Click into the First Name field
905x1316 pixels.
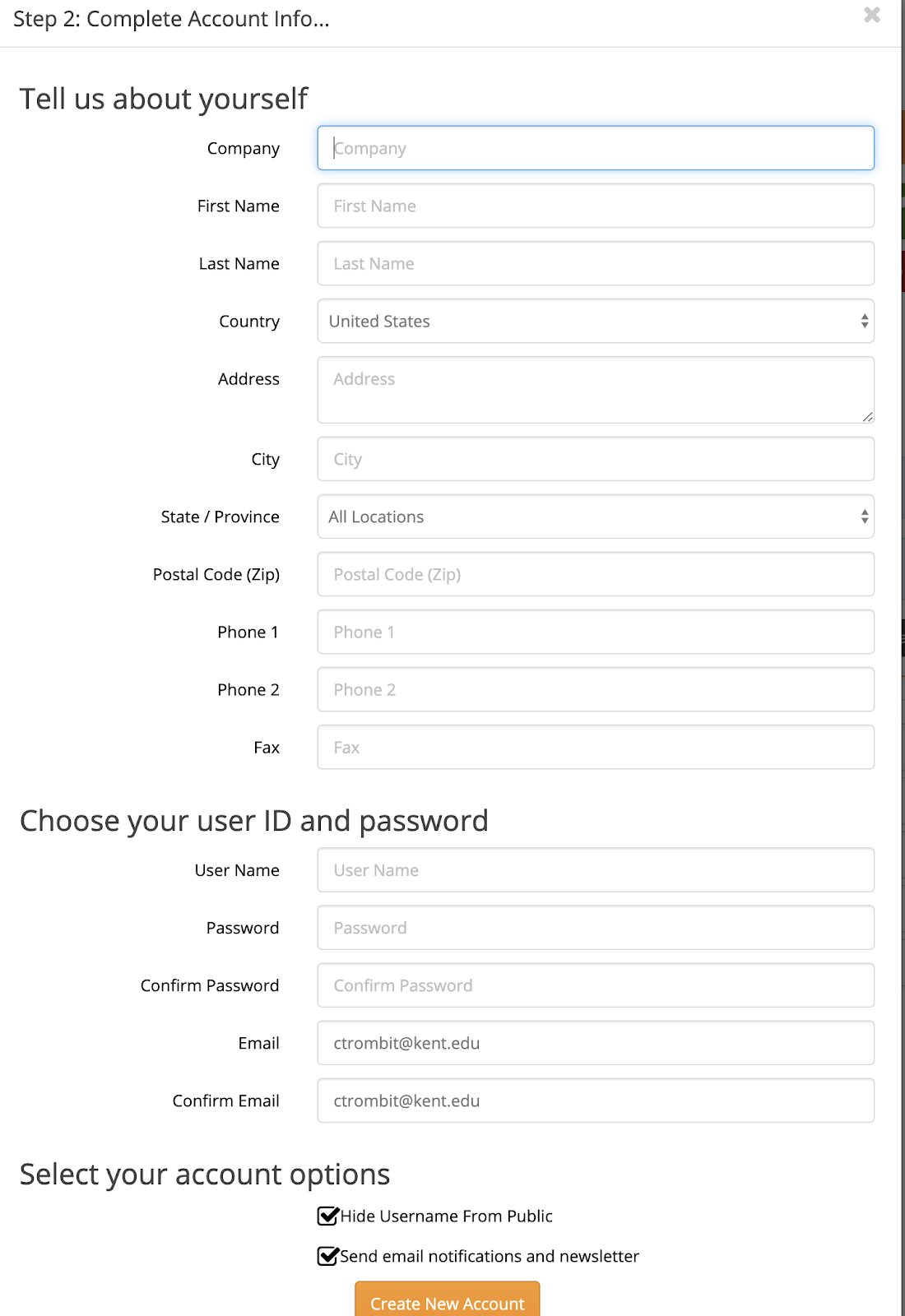pos(596,206)
